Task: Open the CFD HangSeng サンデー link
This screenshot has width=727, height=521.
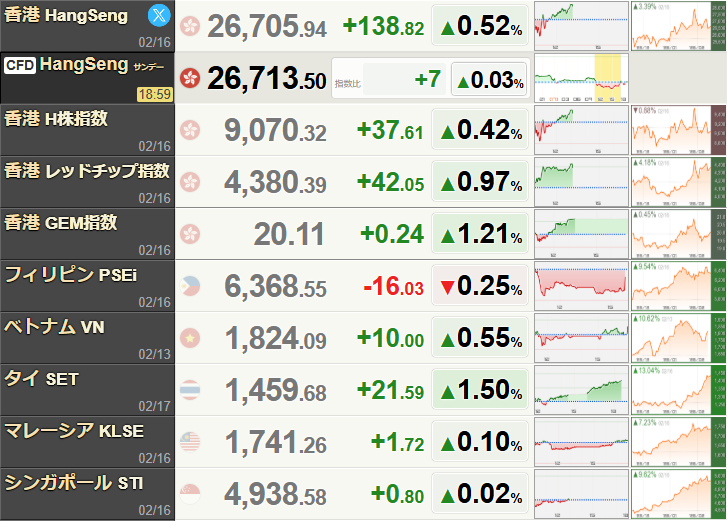Action: tap(84, 65)
